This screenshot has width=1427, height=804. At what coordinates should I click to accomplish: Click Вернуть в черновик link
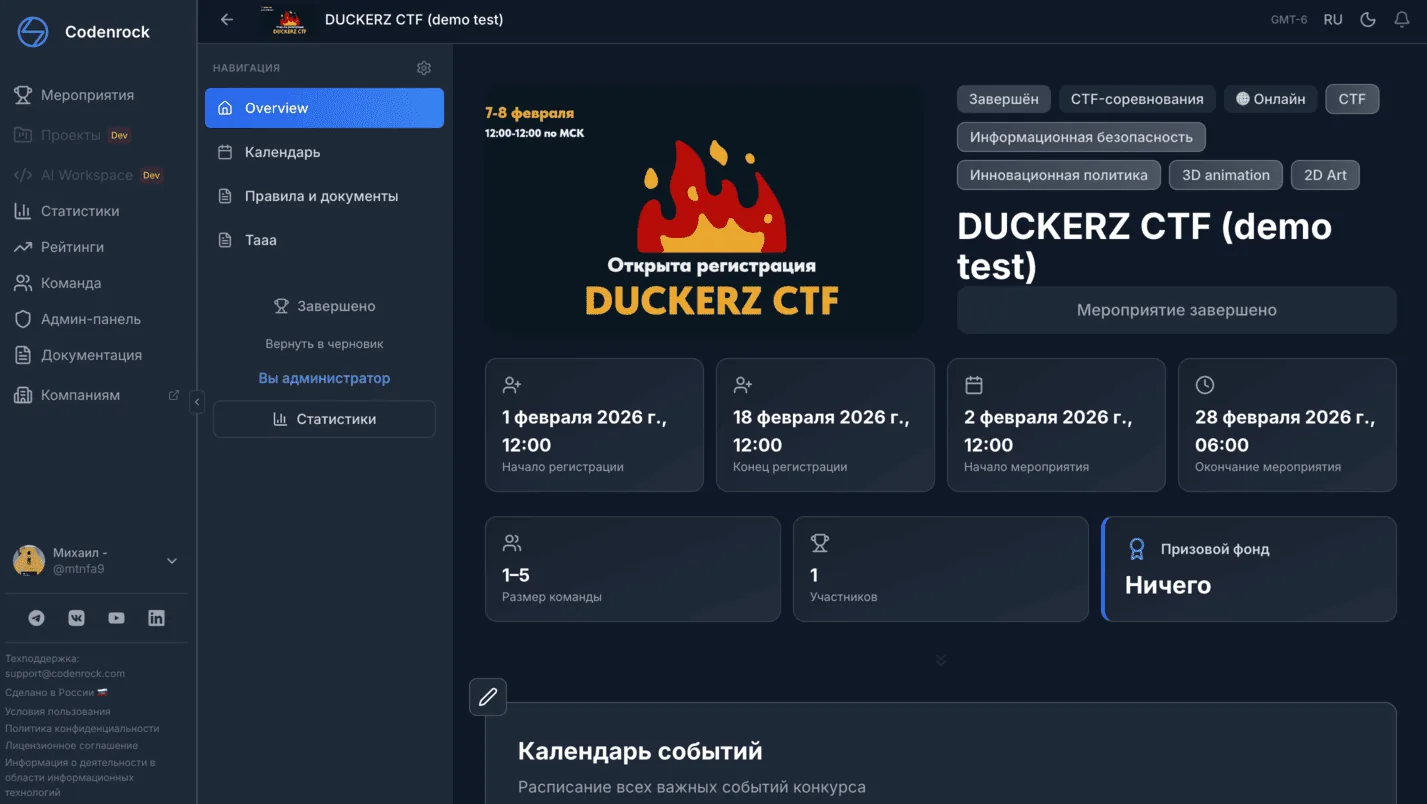tap(324, 344)
